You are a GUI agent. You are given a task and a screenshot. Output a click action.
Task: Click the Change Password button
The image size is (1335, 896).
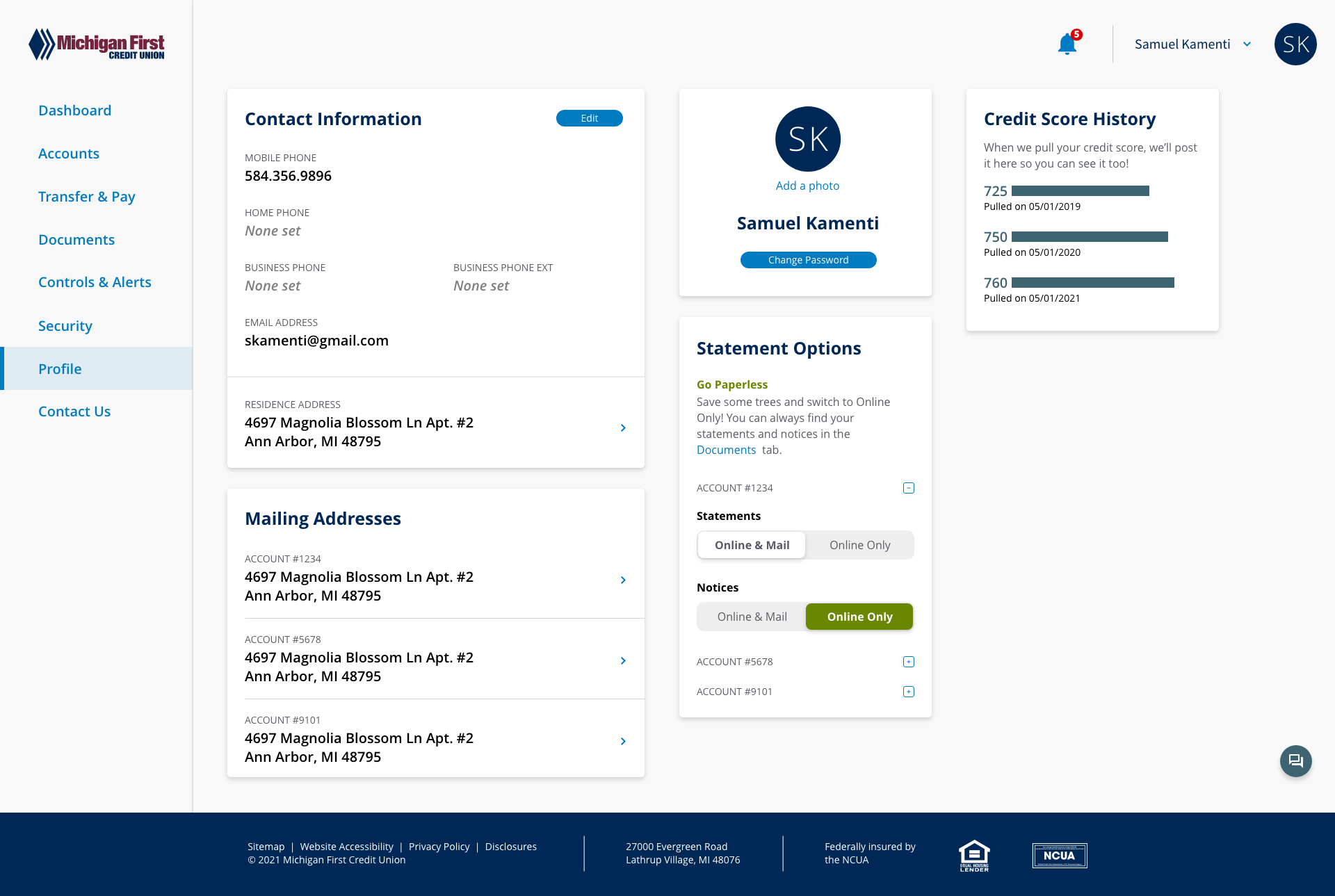(808, 260)
